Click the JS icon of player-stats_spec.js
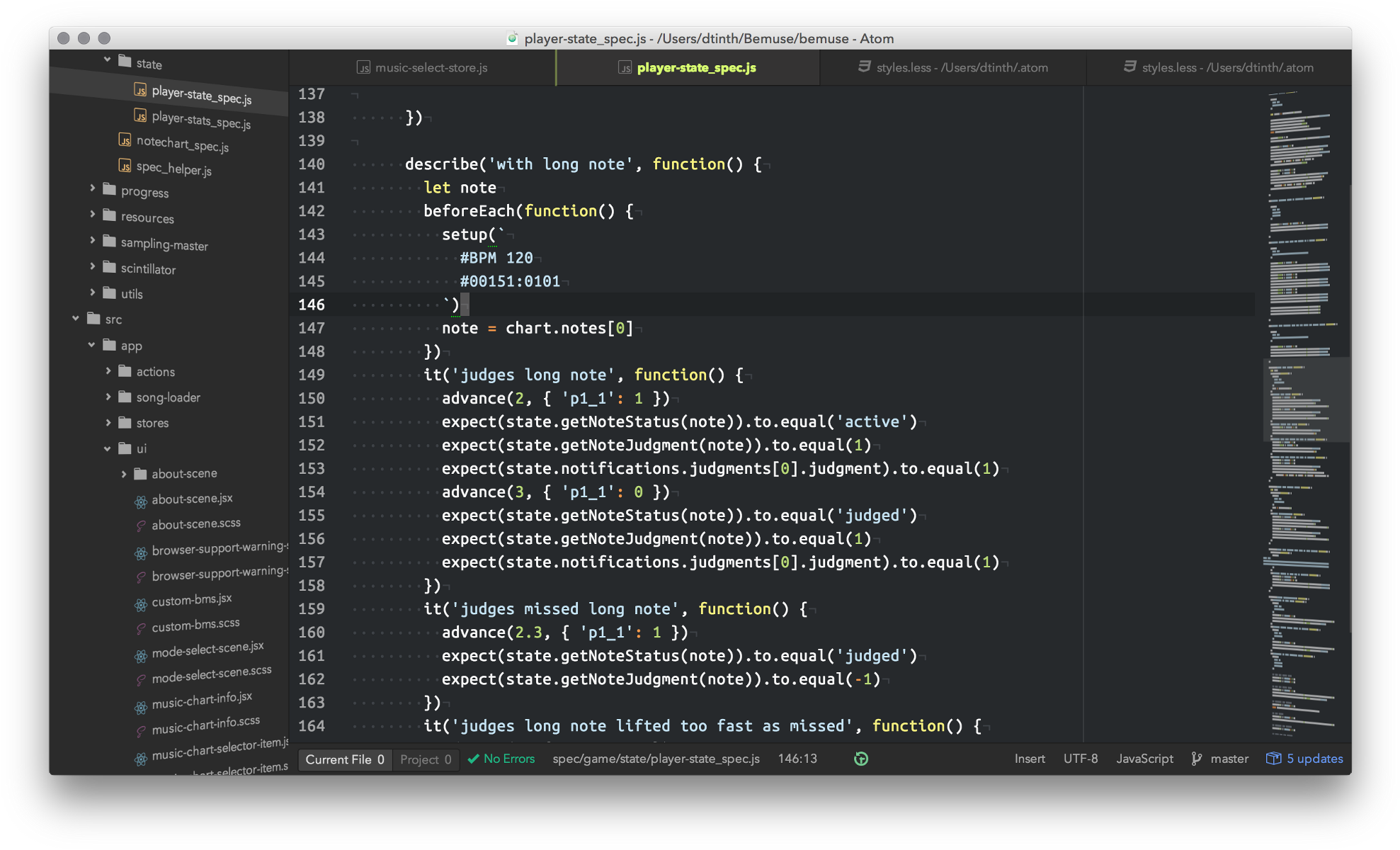 (x=141, y=115)
